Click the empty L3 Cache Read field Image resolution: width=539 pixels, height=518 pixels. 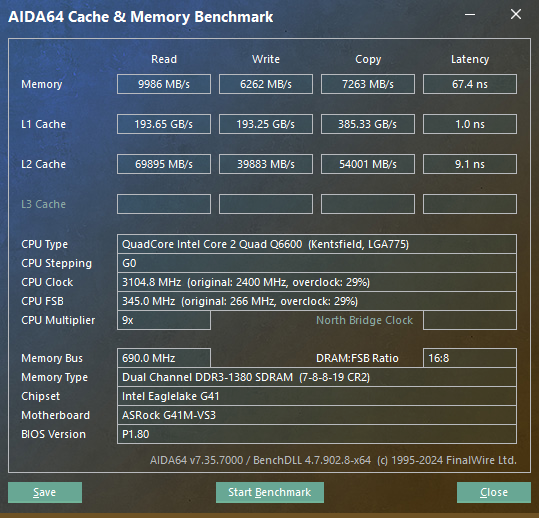164,204
